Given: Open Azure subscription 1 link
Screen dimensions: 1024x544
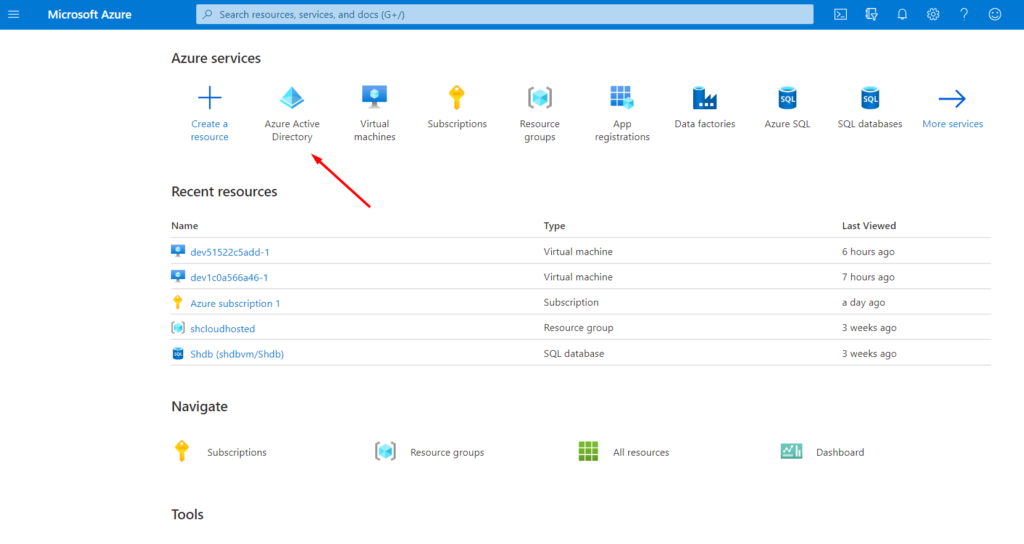Looking at the screenshot, I should (x=235, y=303).
